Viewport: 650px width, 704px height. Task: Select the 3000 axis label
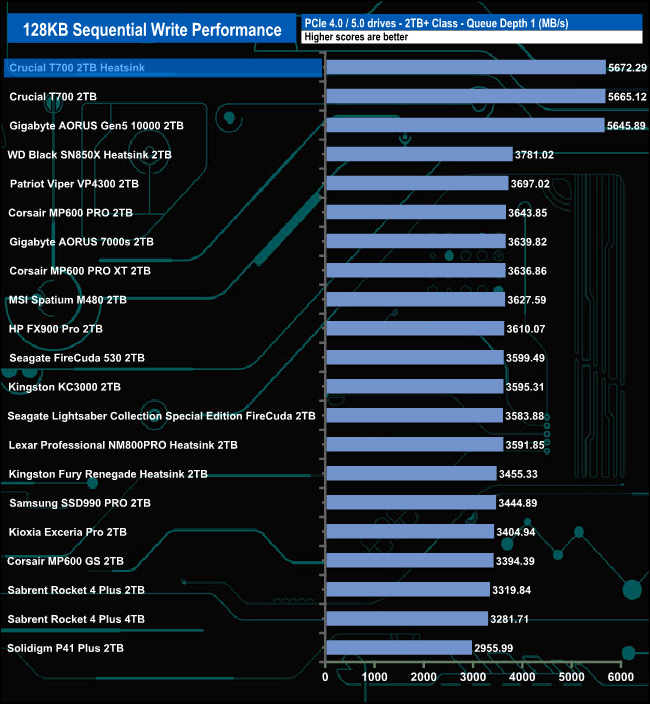(473, 677)
